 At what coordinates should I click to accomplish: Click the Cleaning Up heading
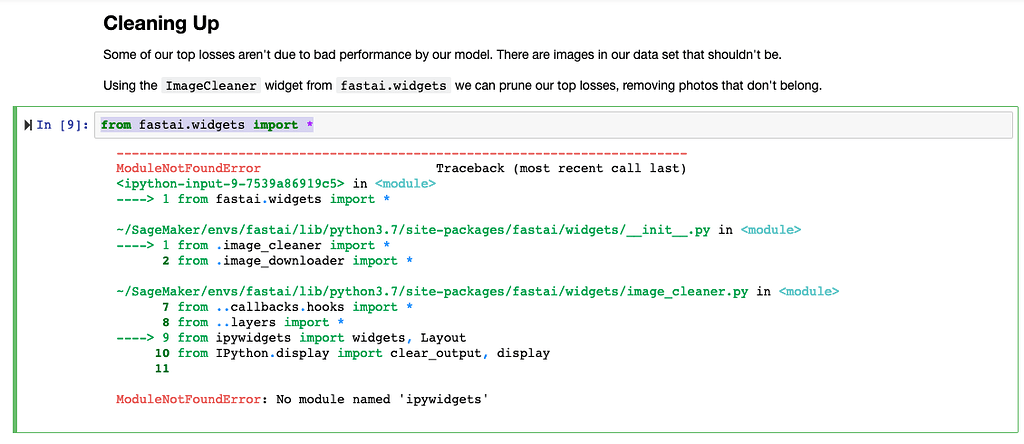[x=161, y=24]
